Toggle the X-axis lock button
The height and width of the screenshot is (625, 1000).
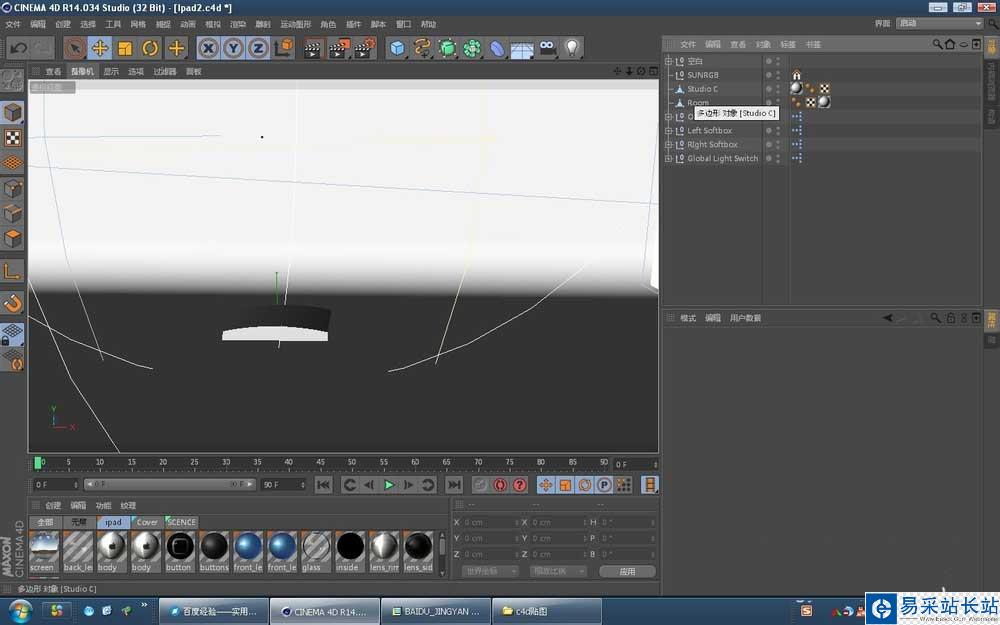[208, 47]
